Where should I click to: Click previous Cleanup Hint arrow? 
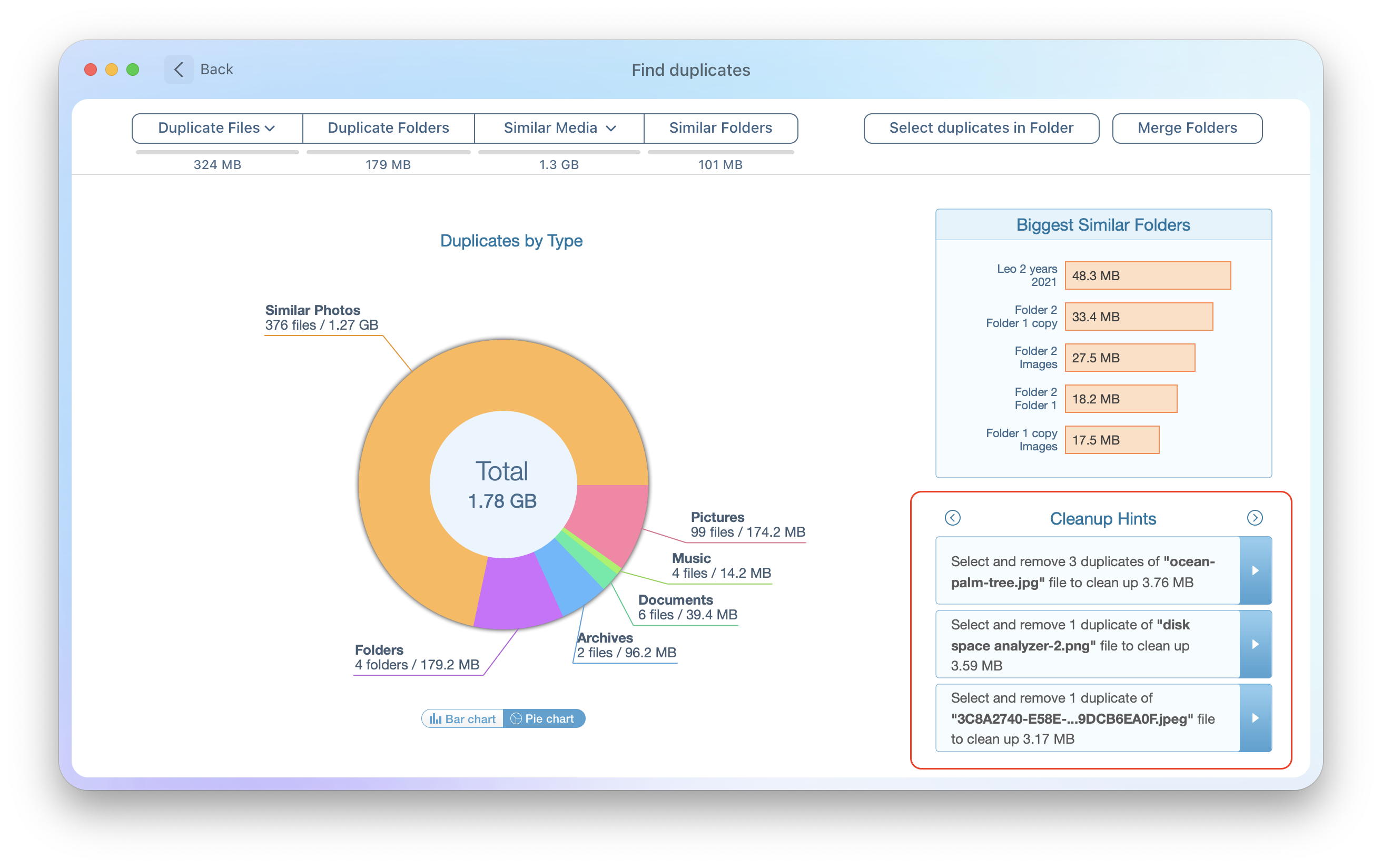(953, 518)
